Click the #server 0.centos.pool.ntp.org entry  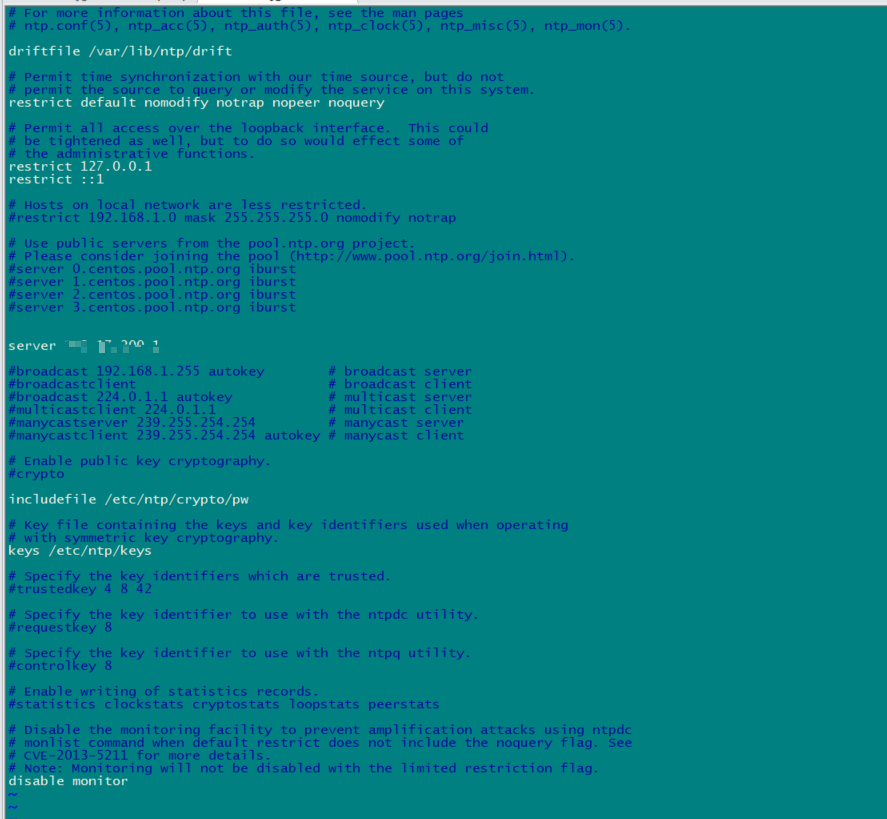click(x=152, y=269)
